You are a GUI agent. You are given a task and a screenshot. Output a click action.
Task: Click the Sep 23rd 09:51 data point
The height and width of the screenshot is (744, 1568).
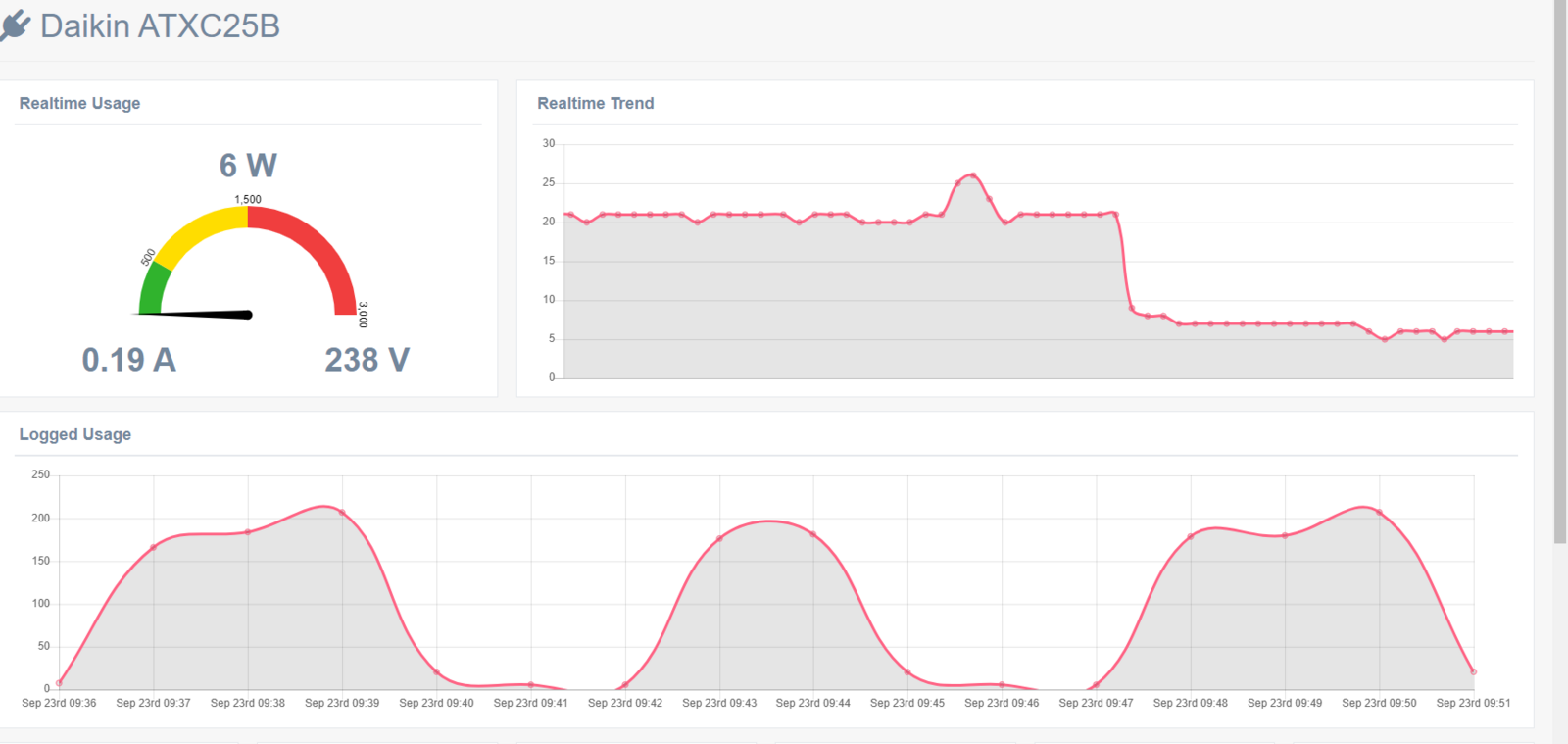tap(1474, 671)
